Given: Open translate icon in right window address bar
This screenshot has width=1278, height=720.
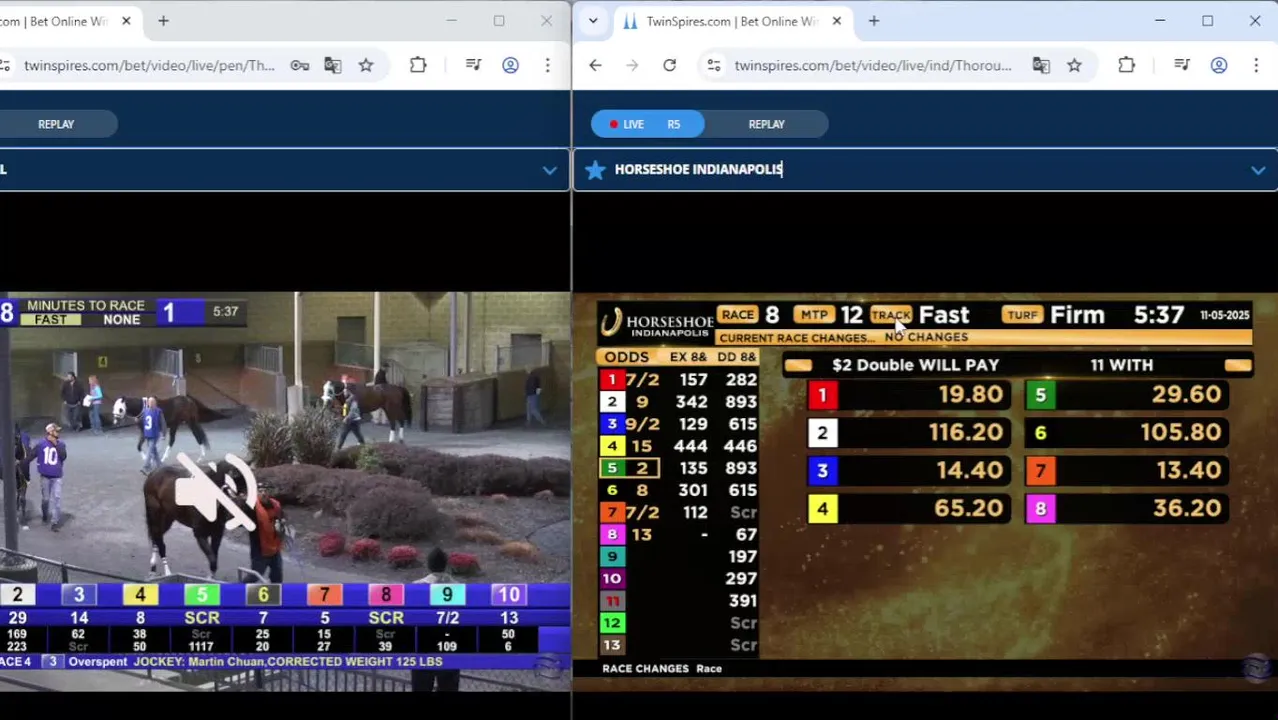Looking at the screenshot, I should 1041,65.
